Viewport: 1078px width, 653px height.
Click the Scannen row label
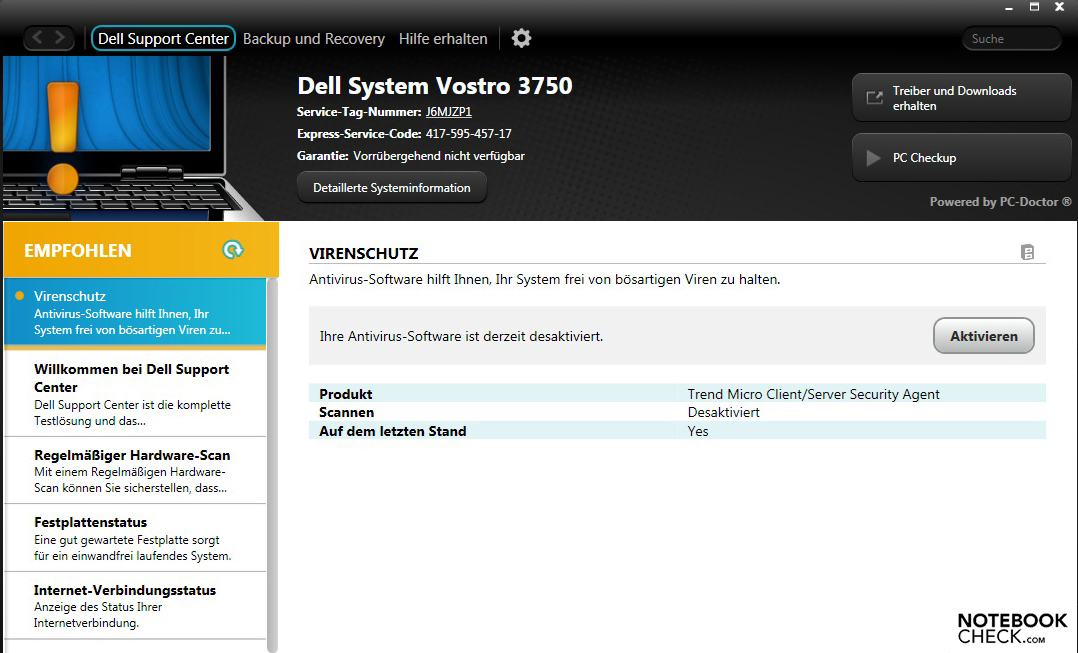346,412
